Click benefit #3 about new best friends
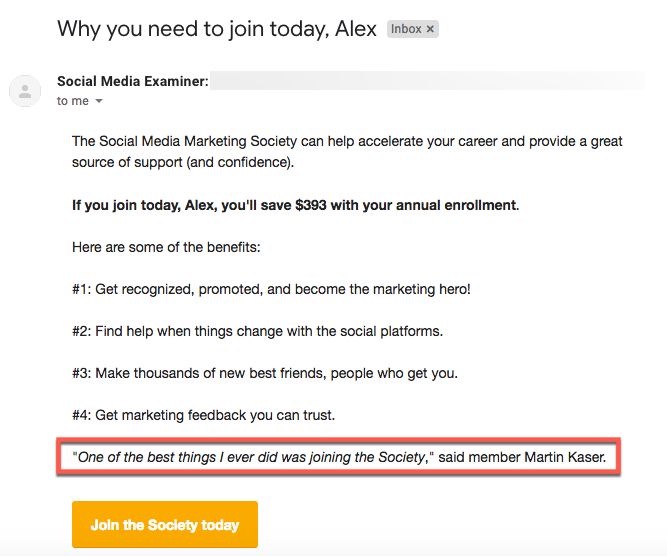 click(x=265, y=373)
